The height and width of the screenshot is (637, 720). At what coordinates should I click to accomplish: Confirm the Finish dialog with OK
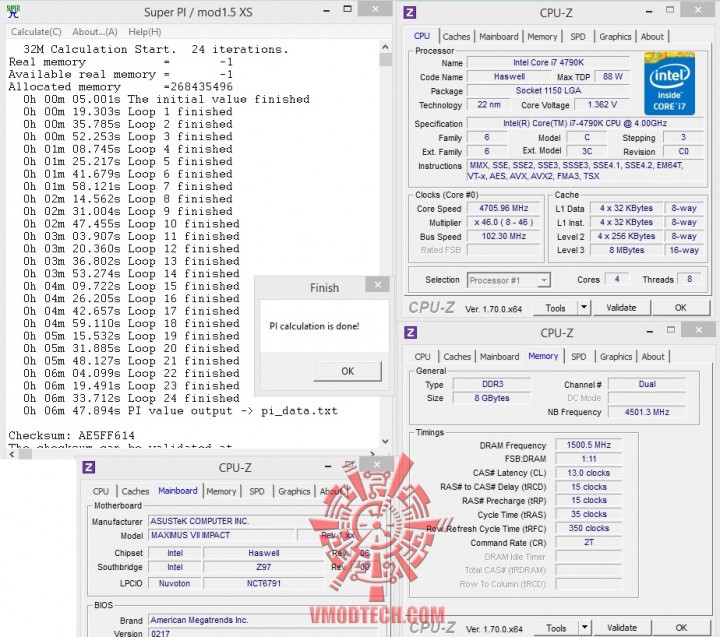347,371
